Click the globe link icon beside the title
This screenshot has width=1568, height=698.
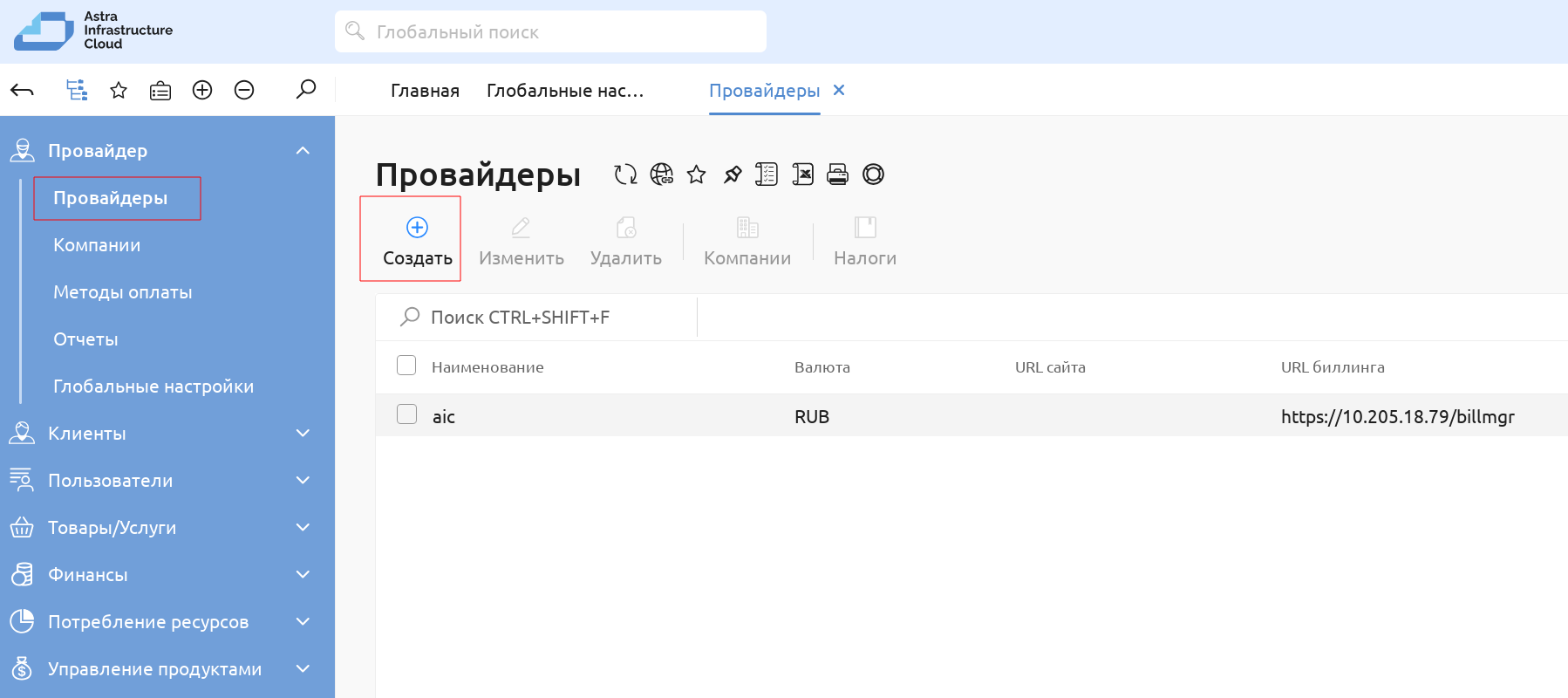tap(662, 174)
